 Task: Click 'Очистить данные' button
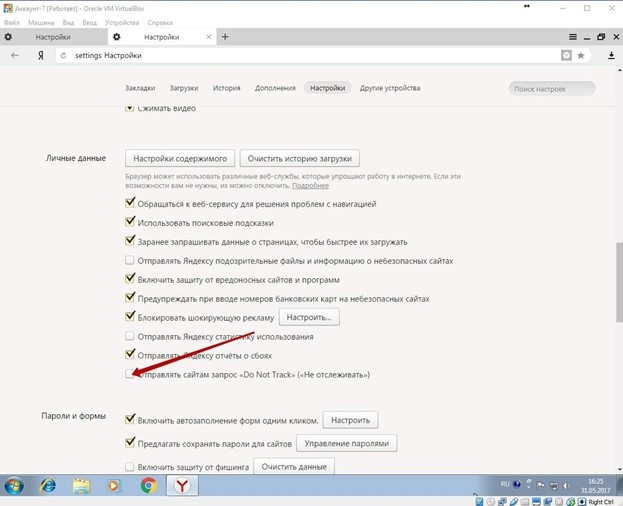pyautogui.click(x=294, y=466)
